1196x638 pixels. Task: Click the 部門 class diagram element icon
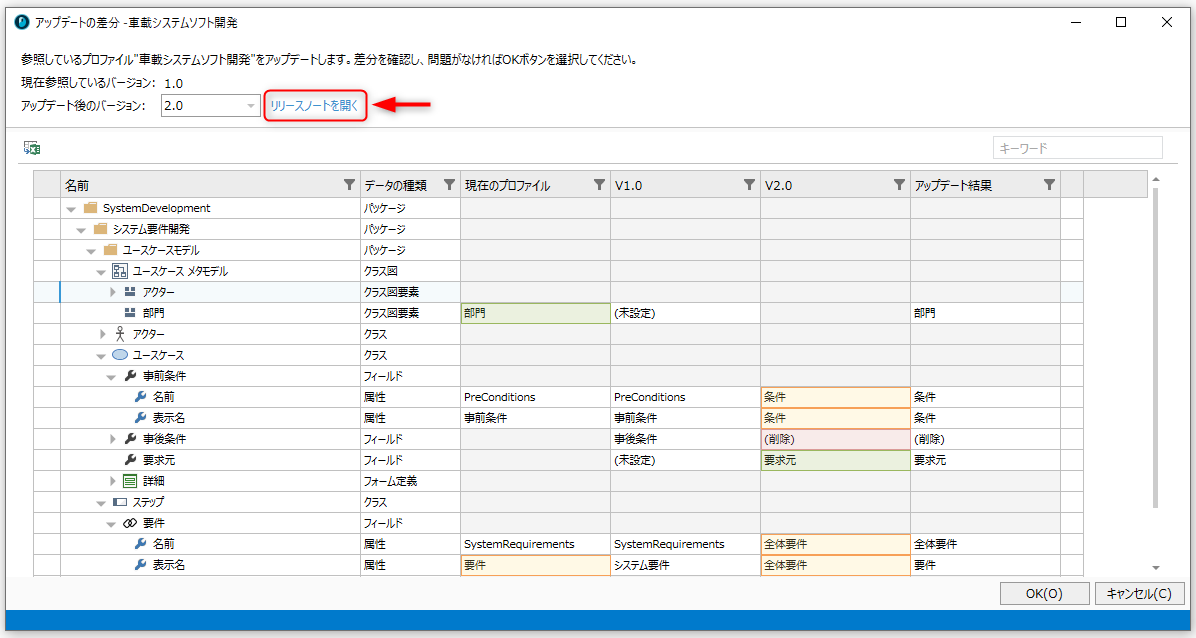pyautogui.click(x=130, y=313)
